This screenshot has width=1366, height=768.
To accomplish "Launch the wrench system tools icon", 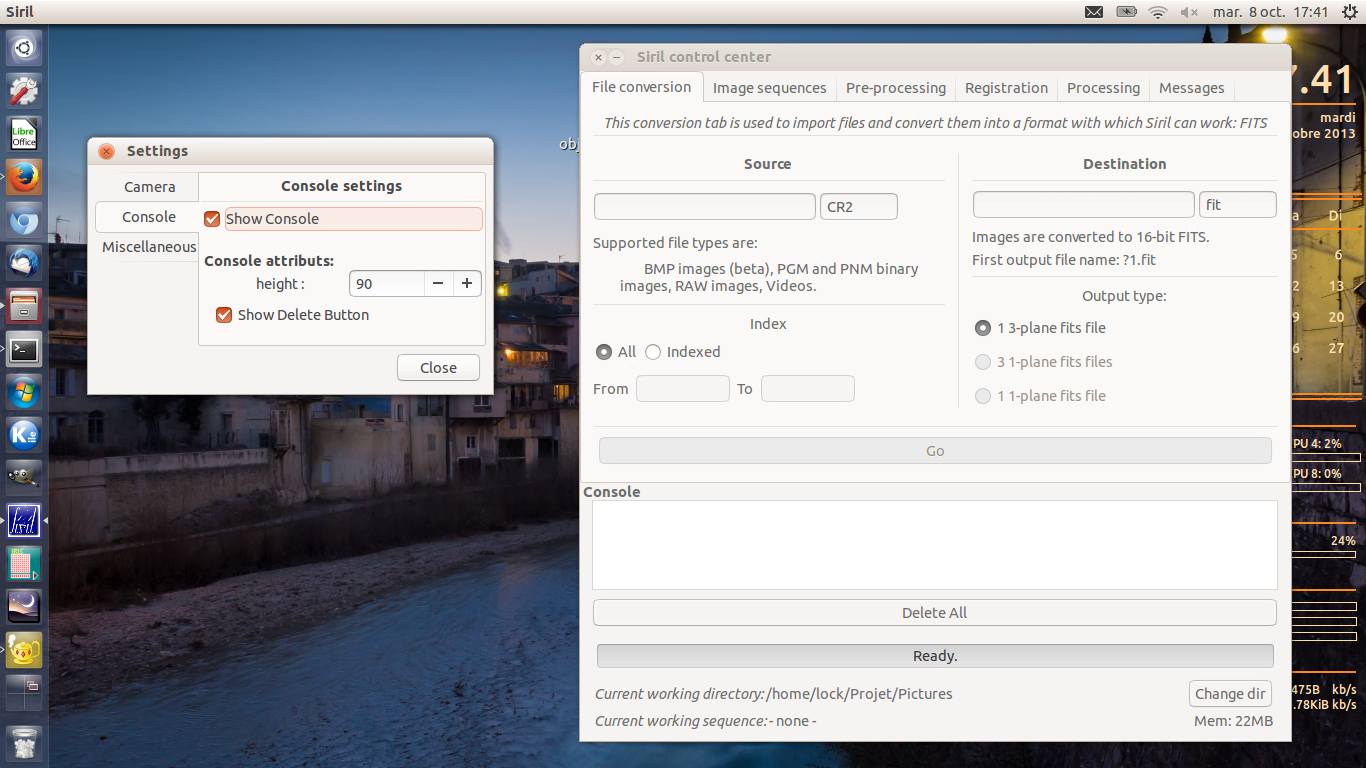I will click(x=24, y=91).
